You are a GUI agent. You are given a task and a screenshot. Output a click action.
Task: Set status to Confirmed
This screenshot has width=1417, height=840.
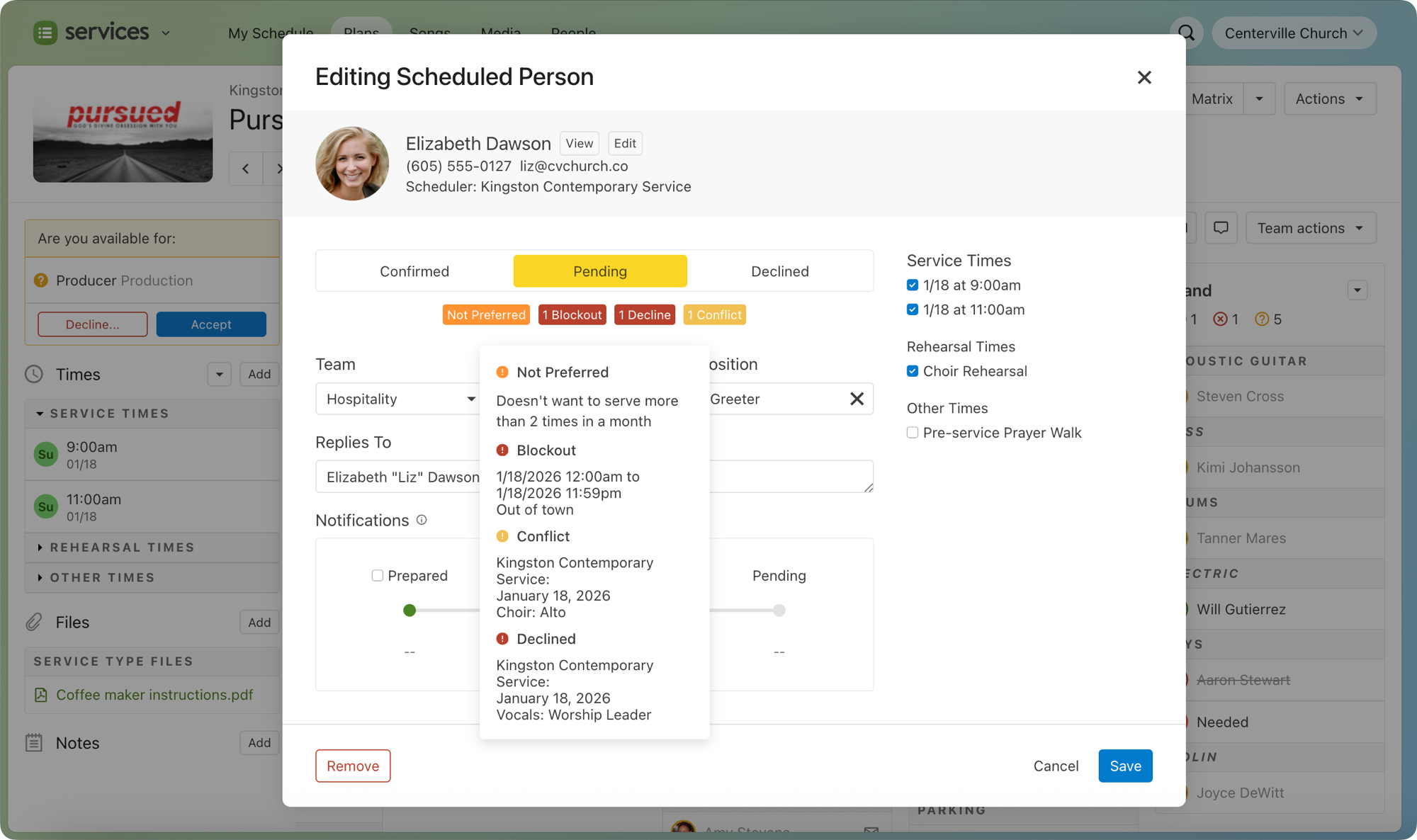[x=414, y=271]
